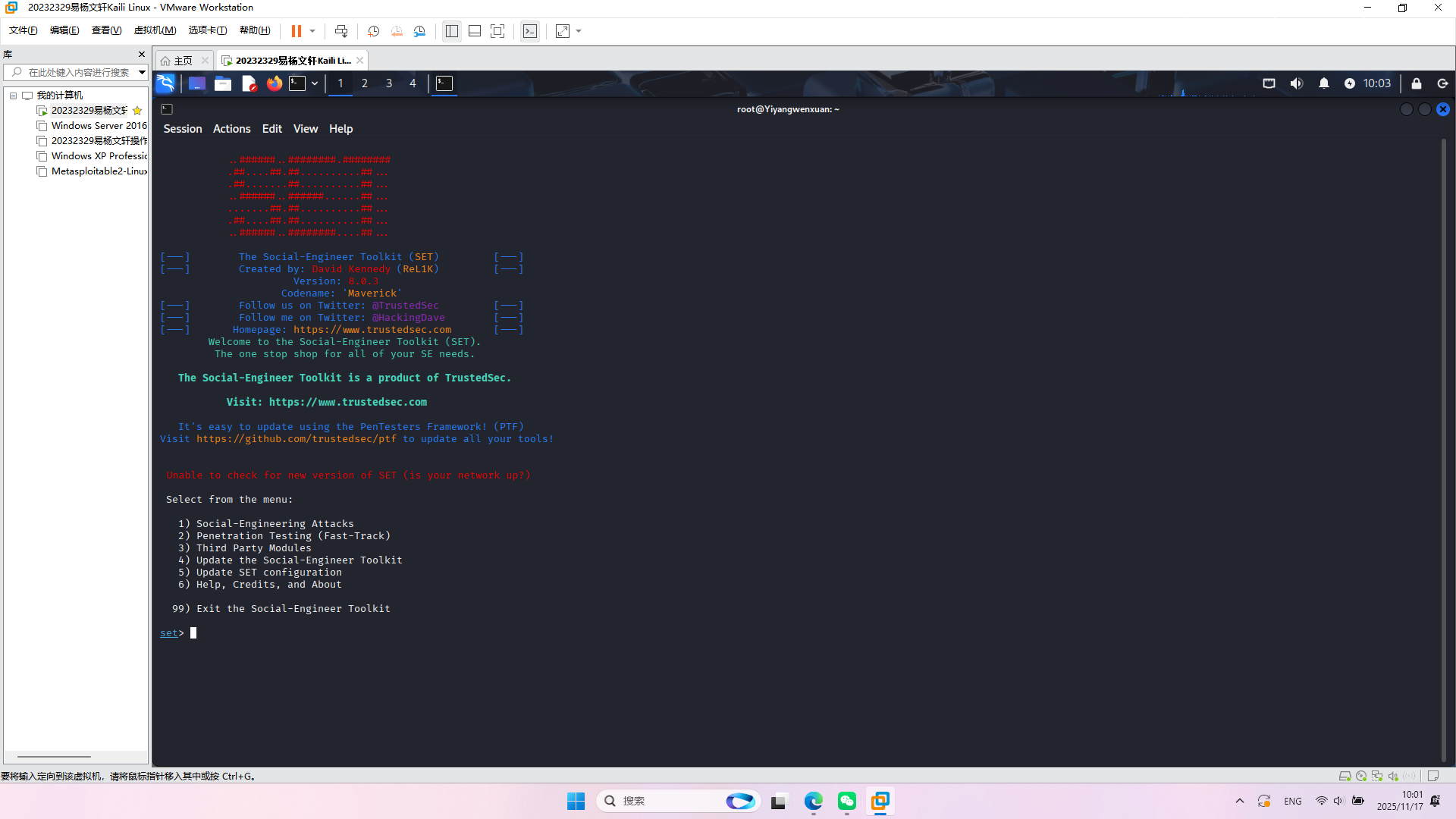The height and width of the screenshot is (819, 1456).
Task: Select Windows Server 2016 in library
Action: click(x=99, y=126)
